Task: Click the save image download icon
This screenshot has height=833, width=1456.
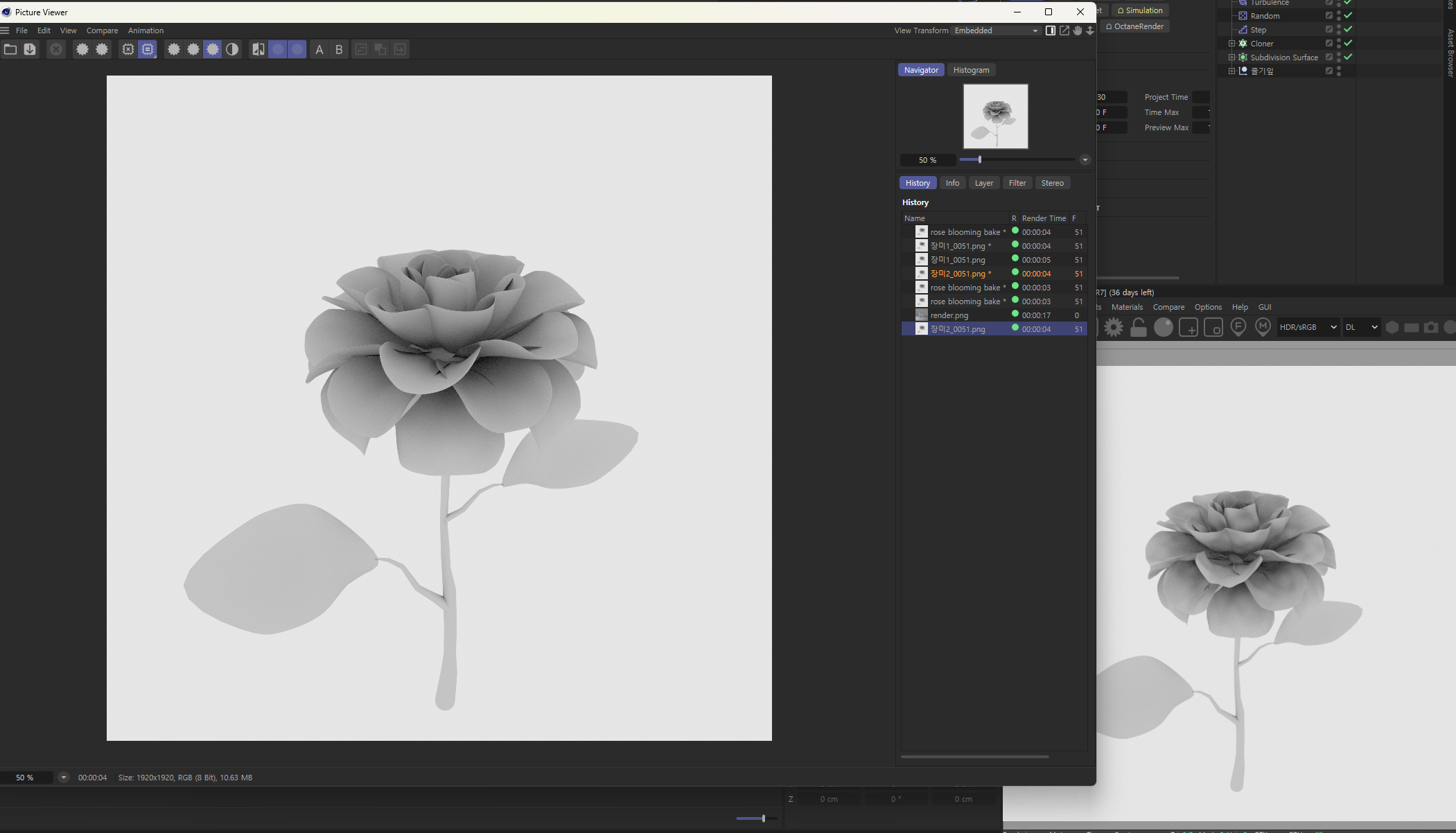Action: pyautogui.click(x=30, y=49)
